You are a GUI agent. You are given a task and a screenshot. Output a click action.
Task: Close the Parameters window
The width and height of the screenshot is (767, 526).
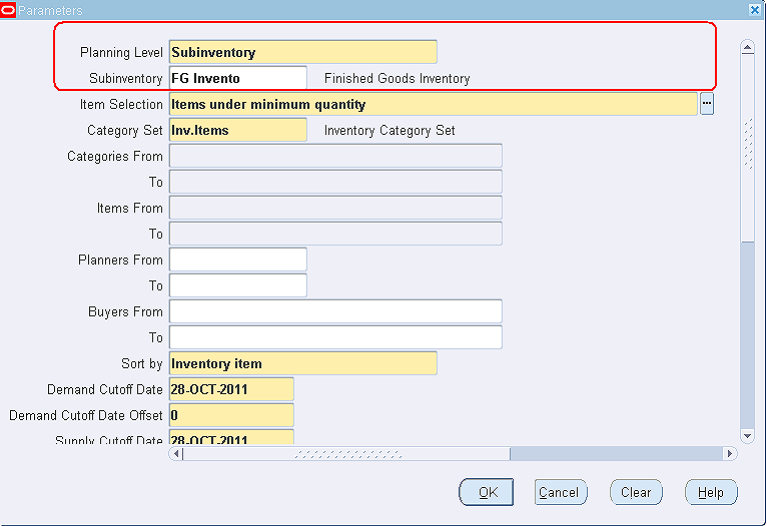[x=755, y=10]
